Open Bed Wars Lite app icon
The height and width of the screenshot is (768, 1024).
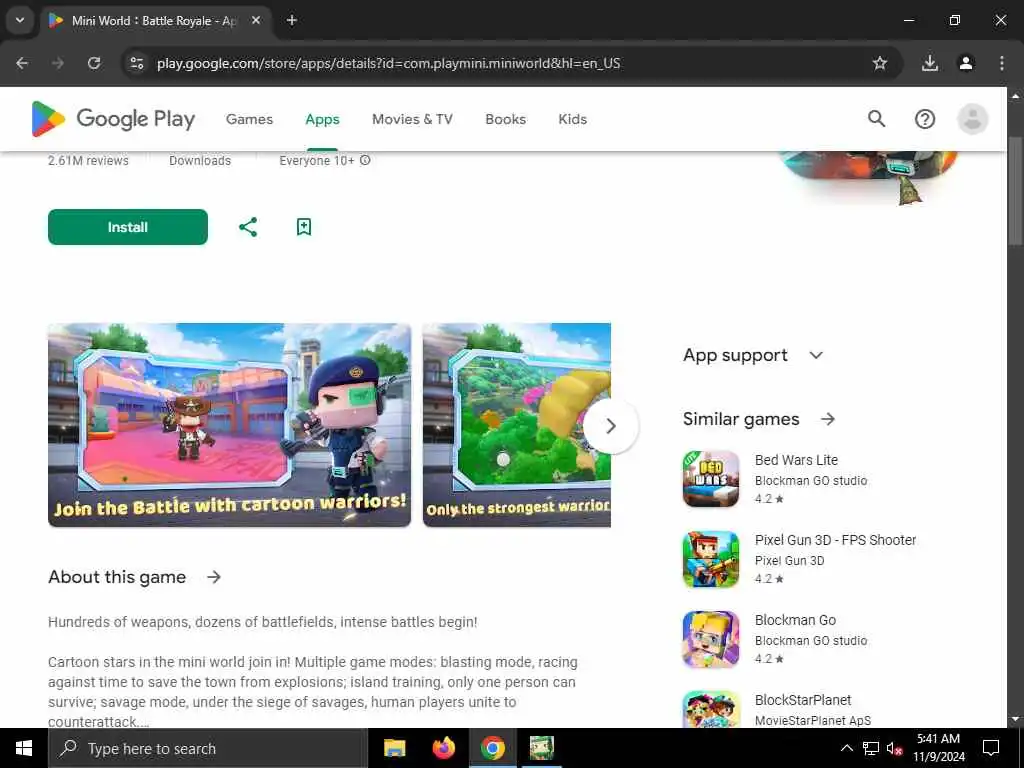tap(711, 479)
